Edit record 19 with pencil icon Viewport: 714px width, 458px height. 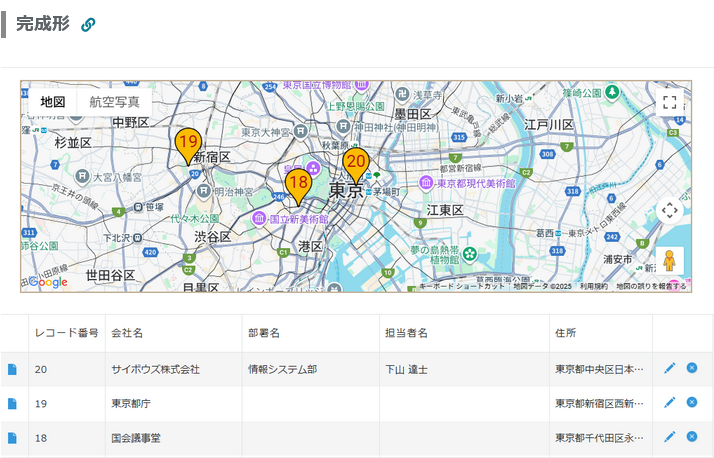coord(670,402)
